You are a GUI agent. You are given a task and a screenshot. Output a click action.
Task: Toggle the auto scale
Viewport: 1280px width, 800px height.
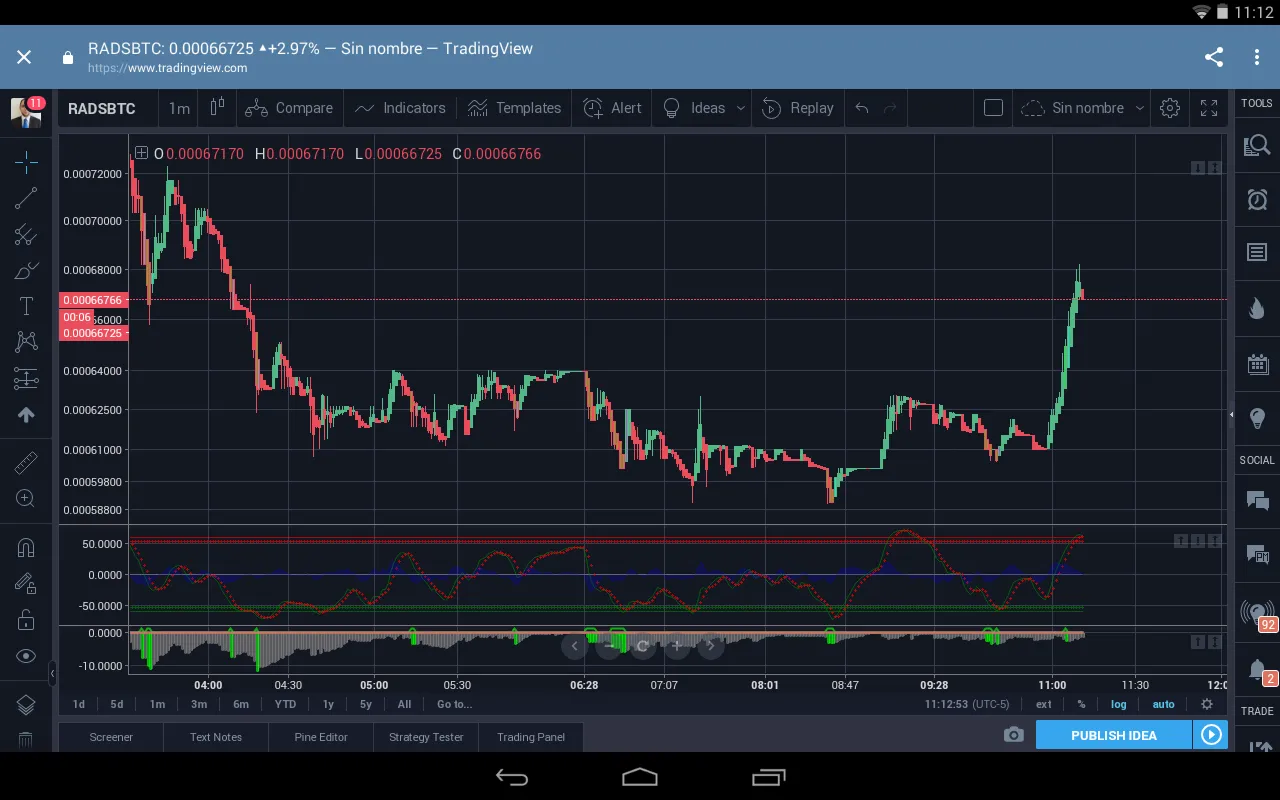coord(1163,704)
